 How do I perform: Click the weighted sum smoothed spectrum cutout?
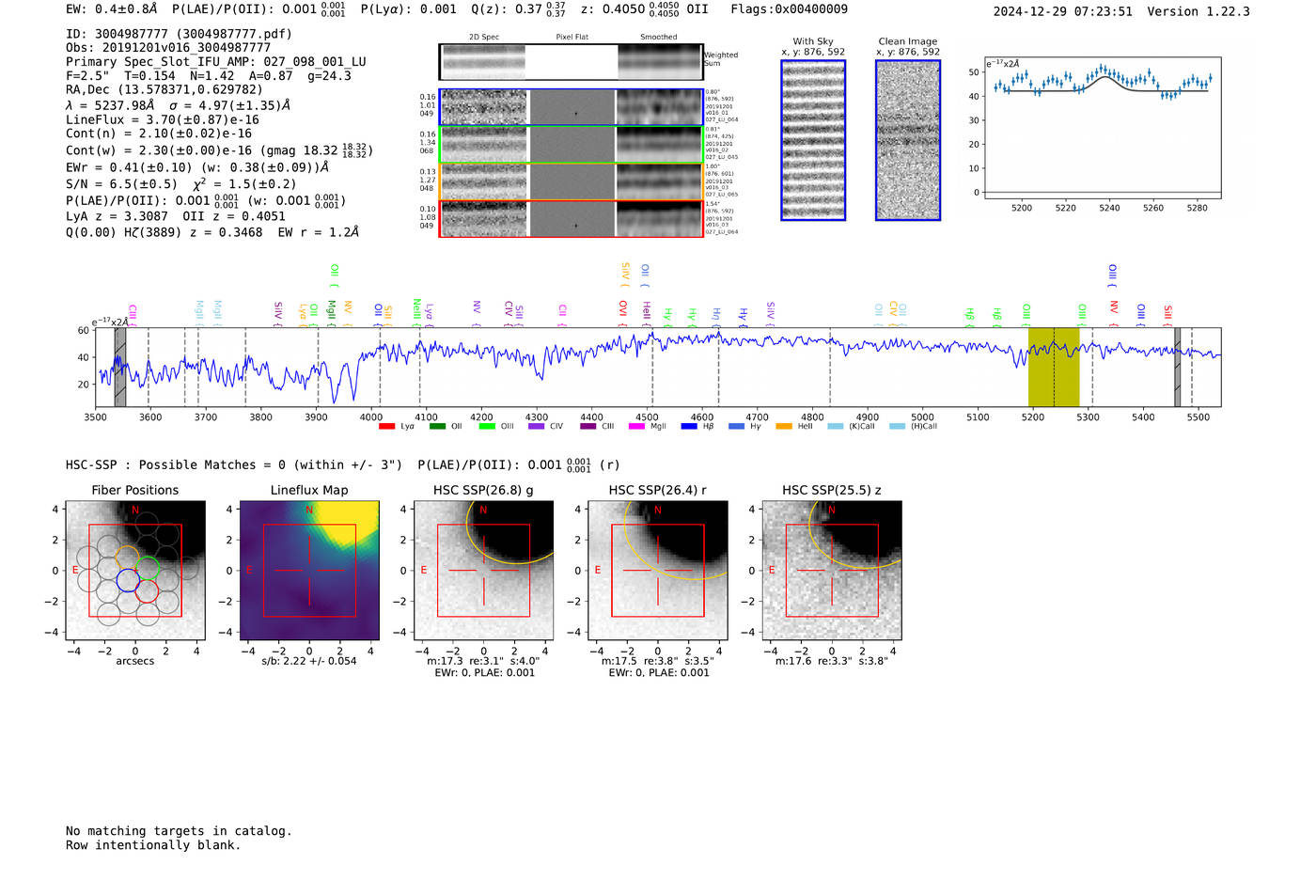pos(660,62)
